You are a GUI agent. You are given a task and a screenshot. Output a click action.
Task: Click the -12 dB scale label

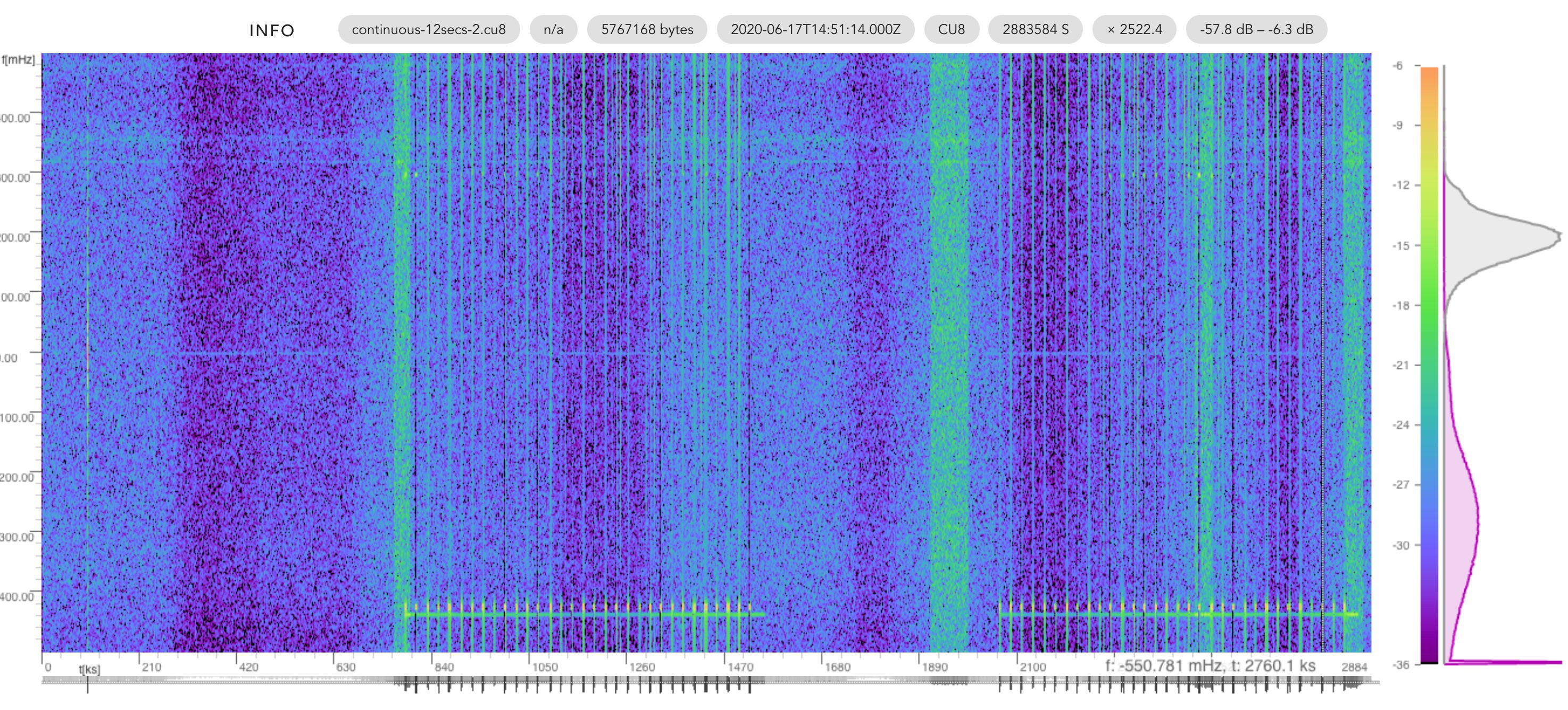pyautogui.click(x=1400, y=185)
